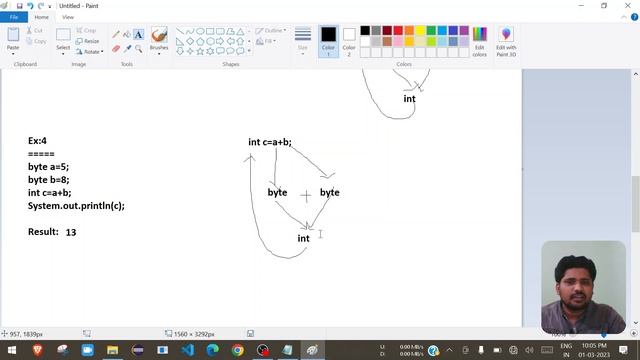This screenshot has width=640, height=360.
Task: Open File Explorer from taskbar
Action: click(112, 350)
